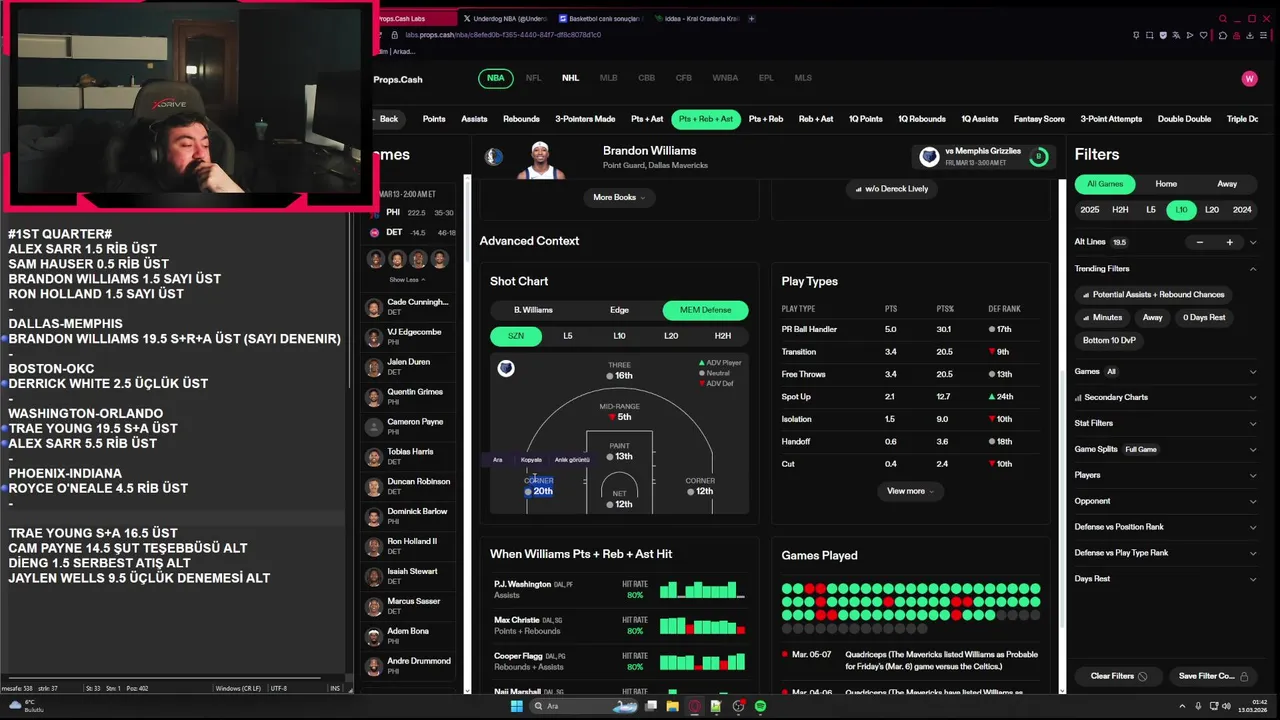
Task: Click the Alt Lines minus stepper
Action: click(1200, 242)
